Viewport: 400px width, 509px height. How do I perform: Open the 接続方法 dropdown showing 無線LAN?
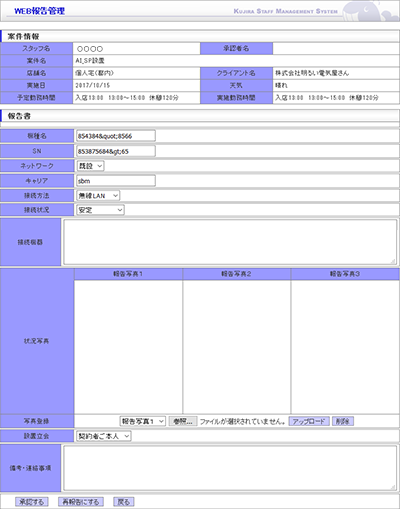coord(98,196)
